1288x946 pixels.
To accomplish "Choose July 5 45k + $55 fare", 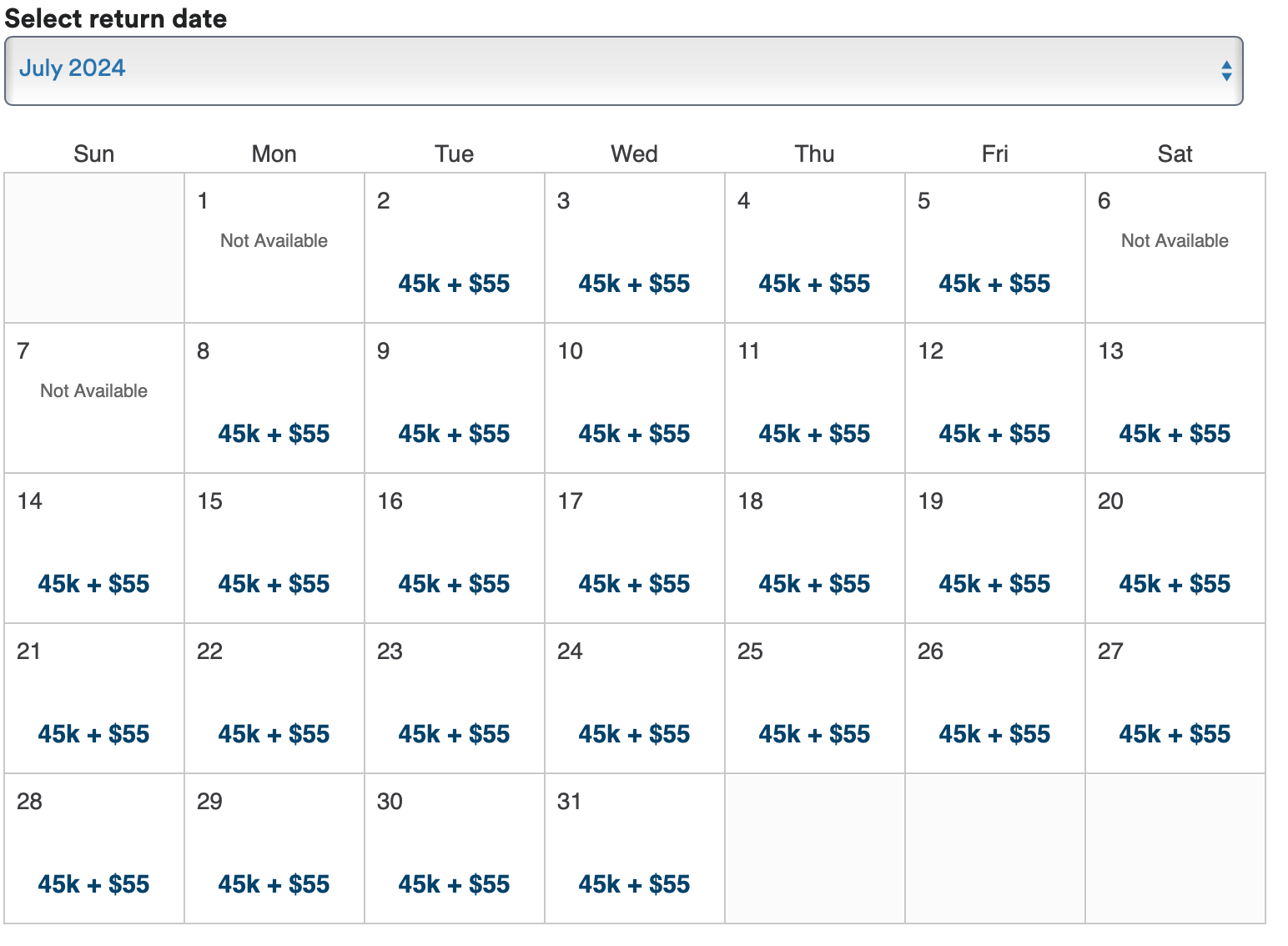I will click(x=994, y=284).
